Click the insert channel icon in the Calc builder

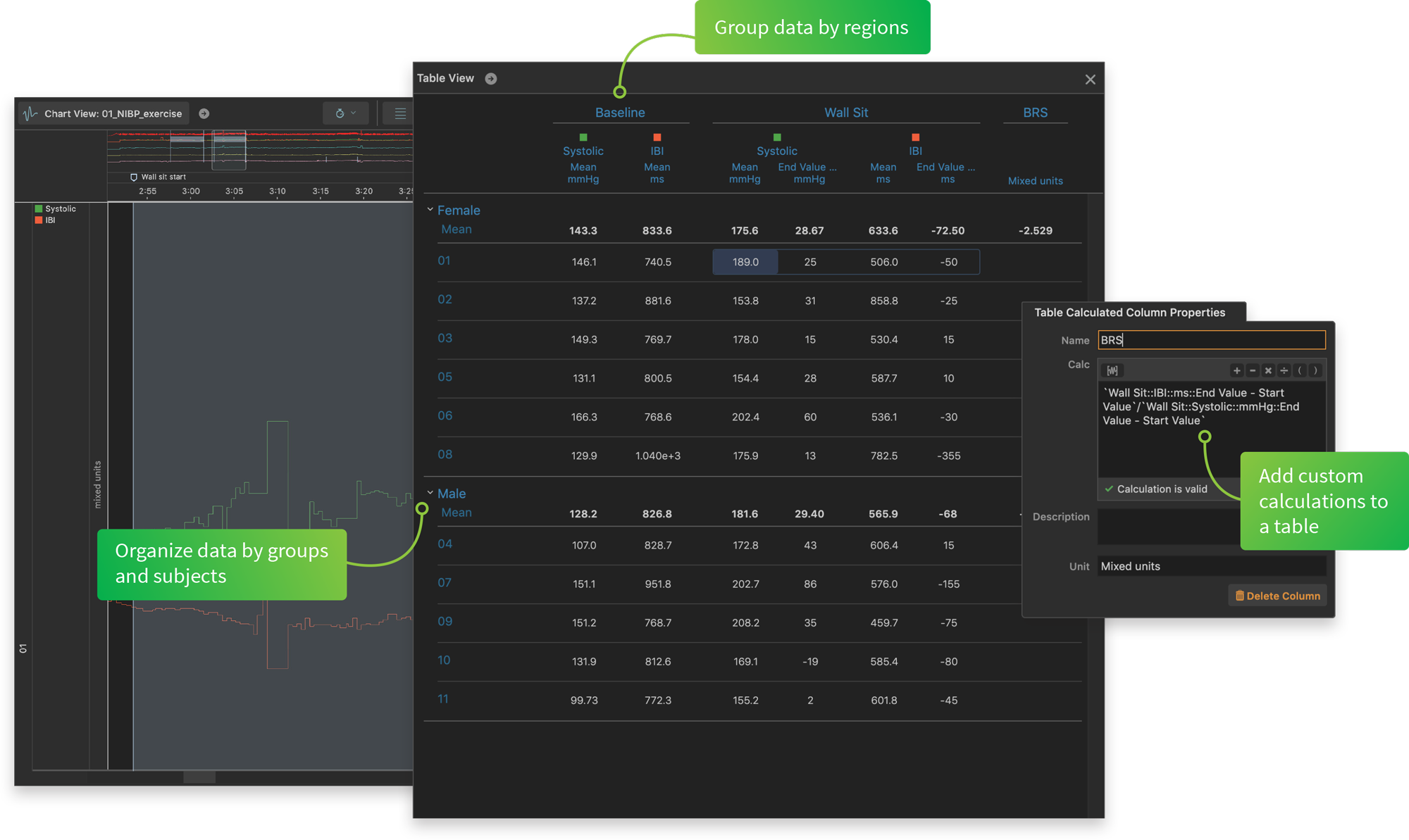pos(1112,371)
